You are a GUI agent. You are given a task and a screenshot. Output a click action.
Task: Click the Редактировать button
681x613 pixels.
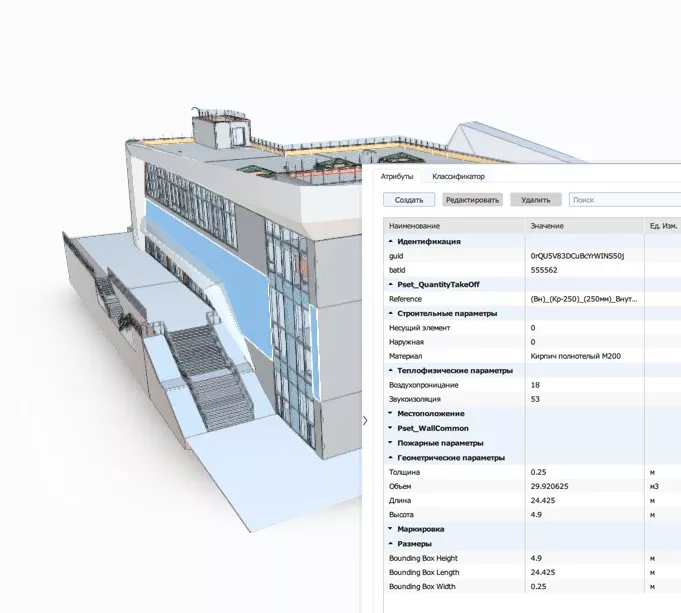(472, 200)
